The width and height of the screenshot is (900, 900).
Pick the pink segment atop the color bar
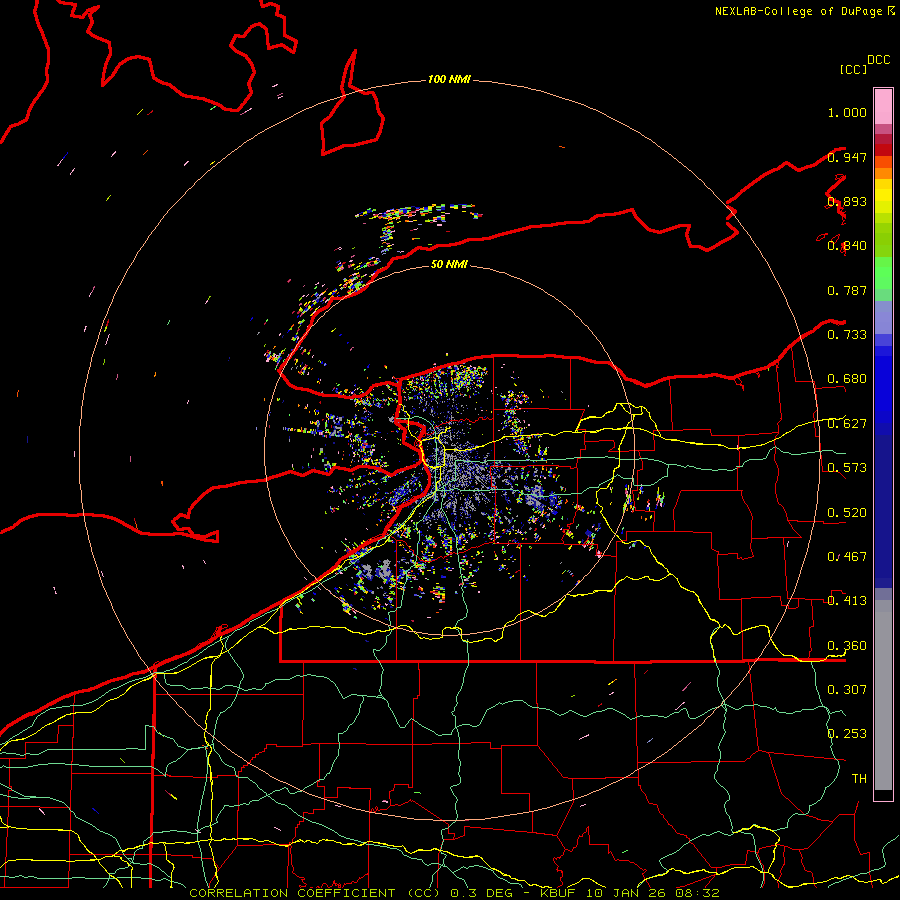pos(883,106)
